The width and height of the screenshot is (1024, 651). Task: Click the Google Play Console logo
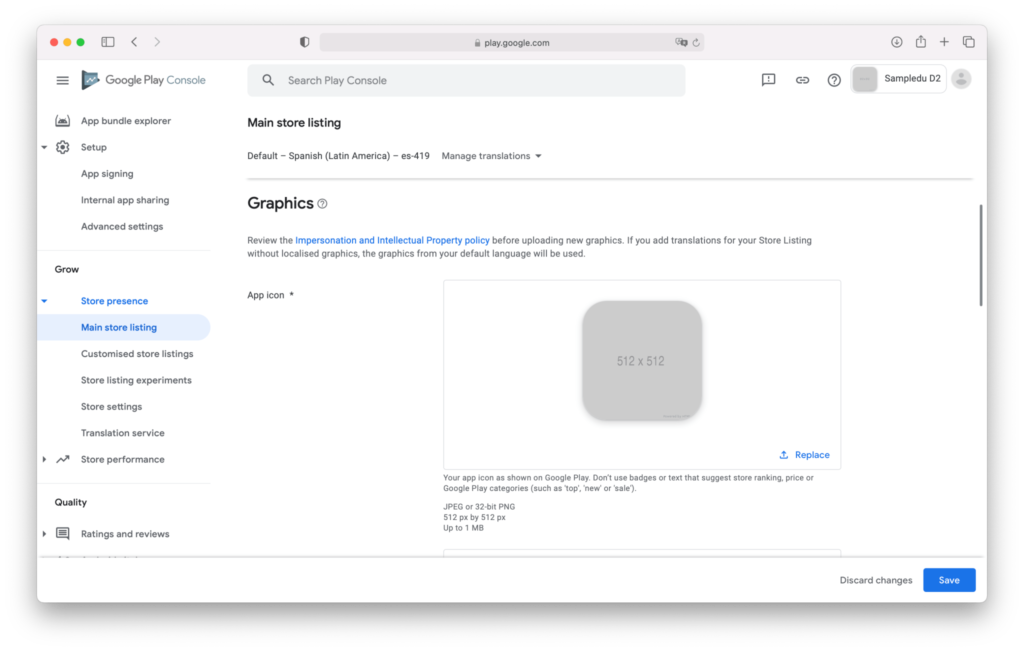[x=143, y=79]
